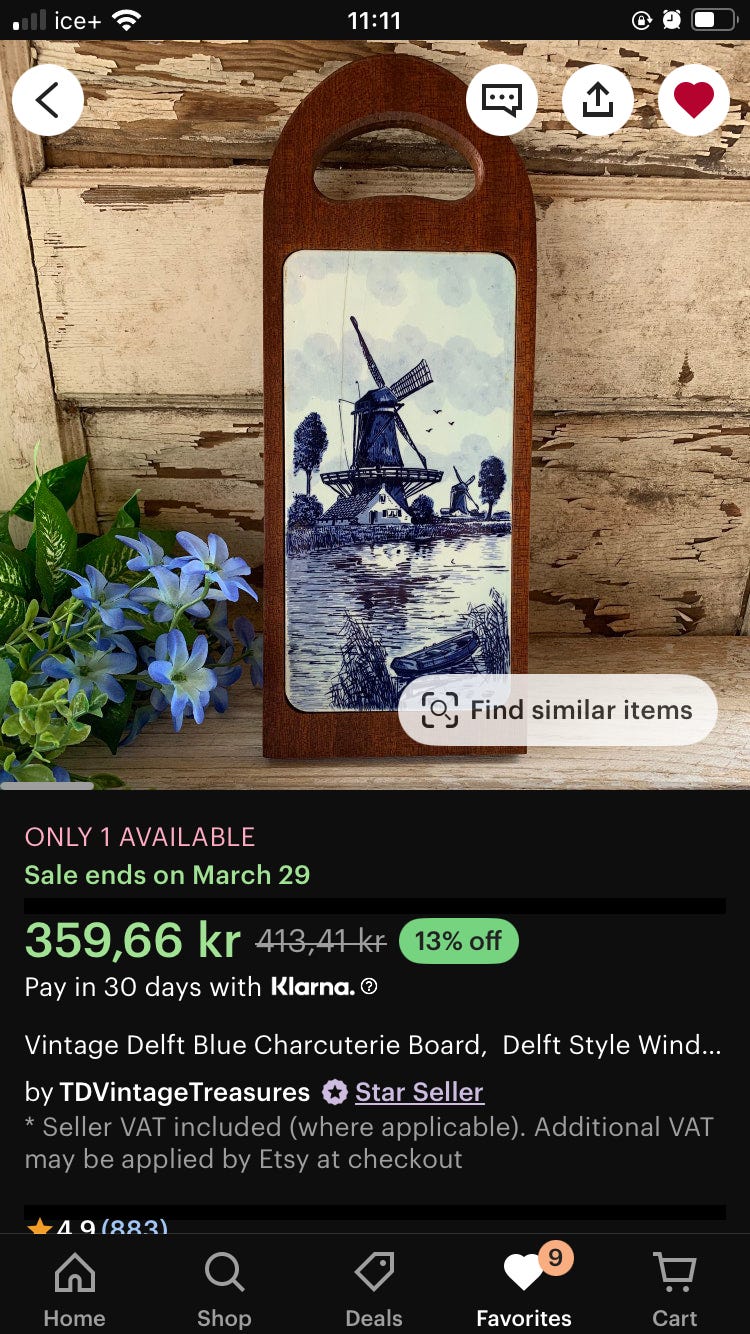
Task: Open TDVintageTreasures shop name
Action: tap(185, 1092)
